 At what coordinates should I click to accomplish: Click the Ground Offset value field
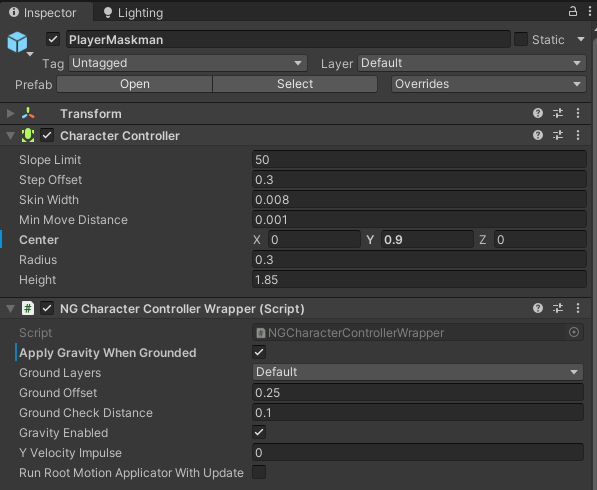pyautogui.click(x=418, y=393)
